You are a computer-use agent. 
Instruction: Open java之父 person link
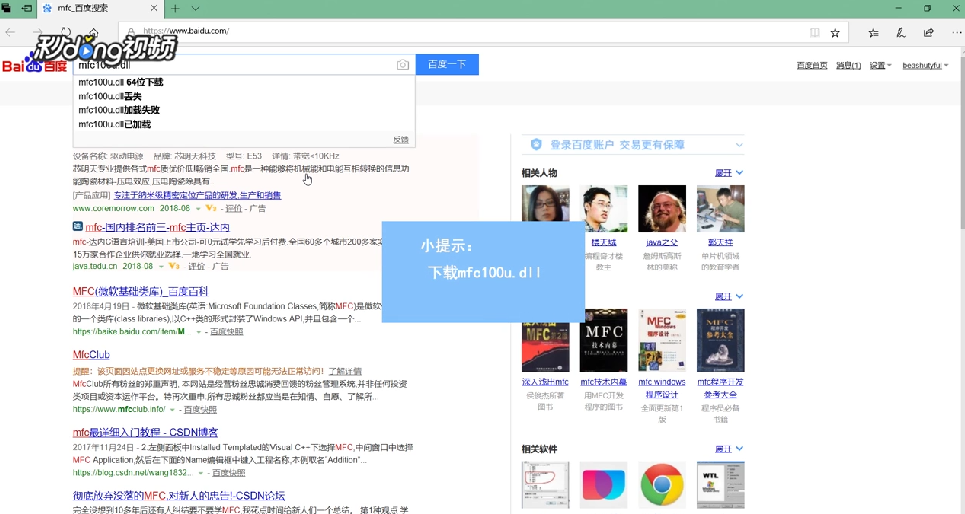tap(662, 243)
